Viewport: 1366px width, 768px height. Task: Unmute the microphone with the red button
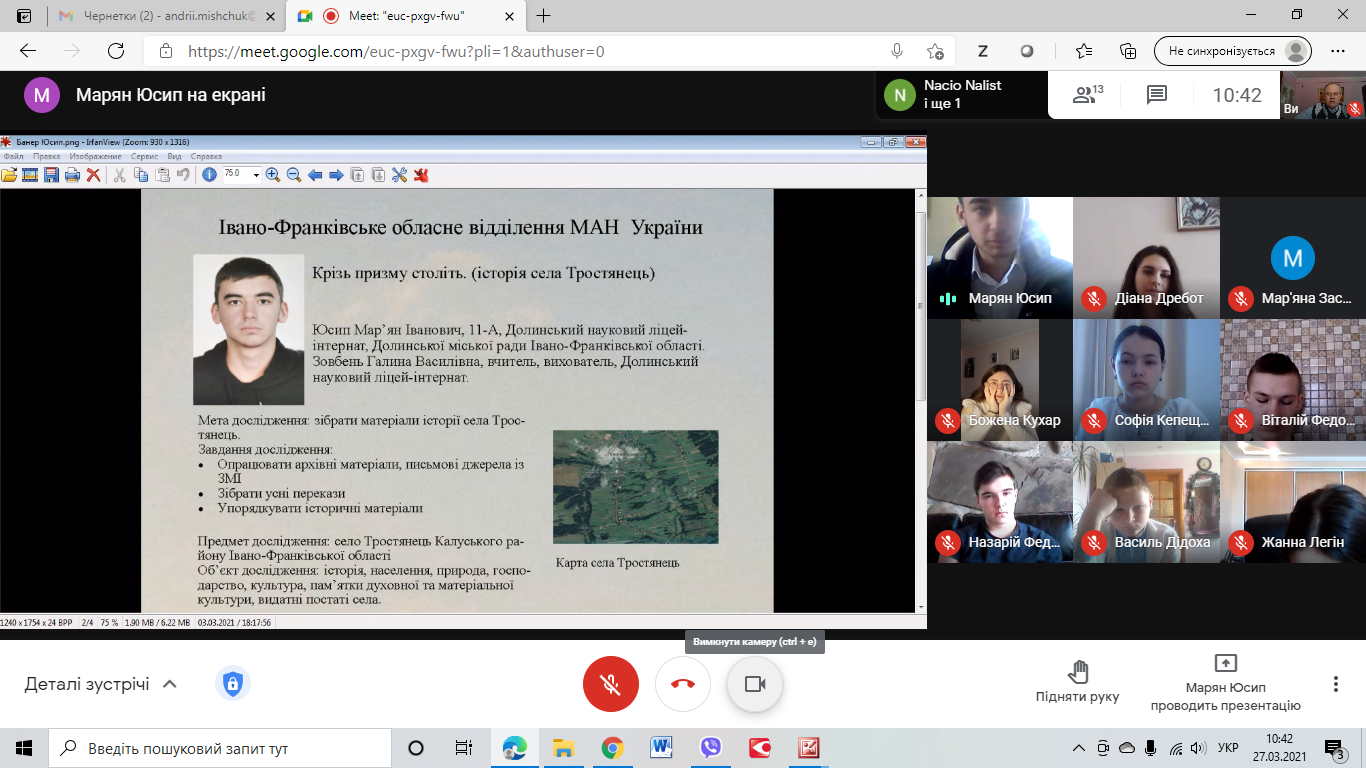click(610, 684)
